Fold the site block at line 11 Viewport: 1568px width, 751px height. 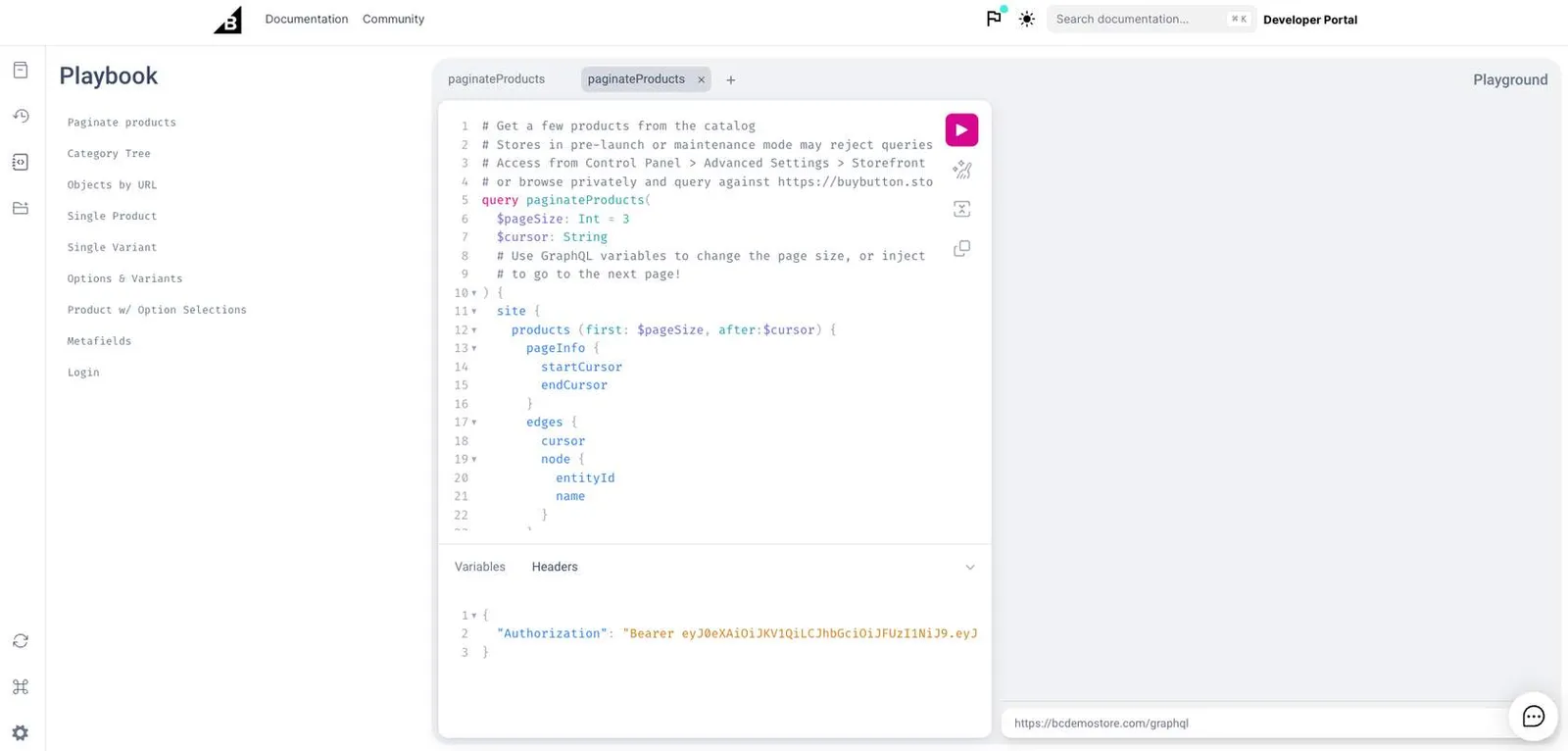pyautogui.click(x=474, y=312)
